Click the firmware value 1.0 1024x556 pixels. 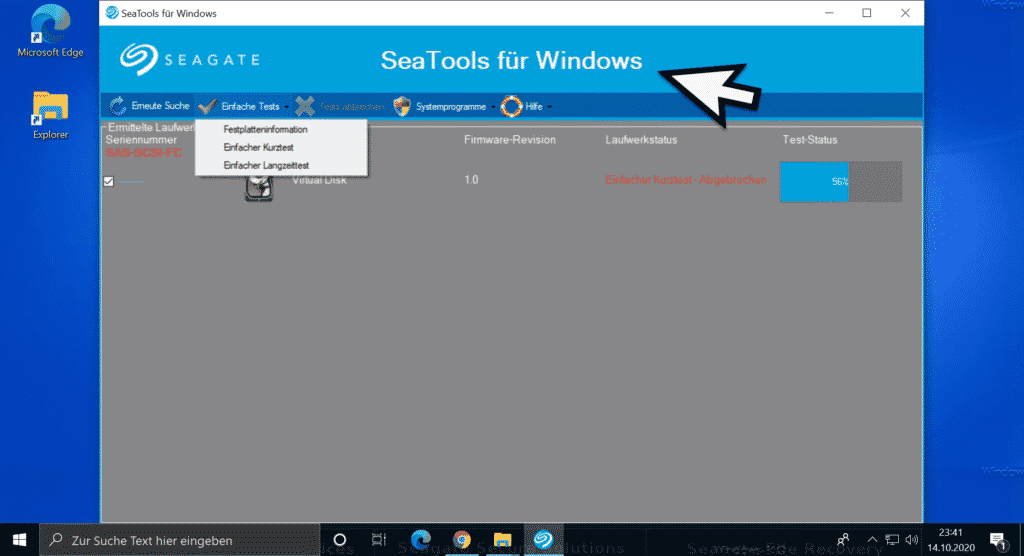tap(472, 180)
